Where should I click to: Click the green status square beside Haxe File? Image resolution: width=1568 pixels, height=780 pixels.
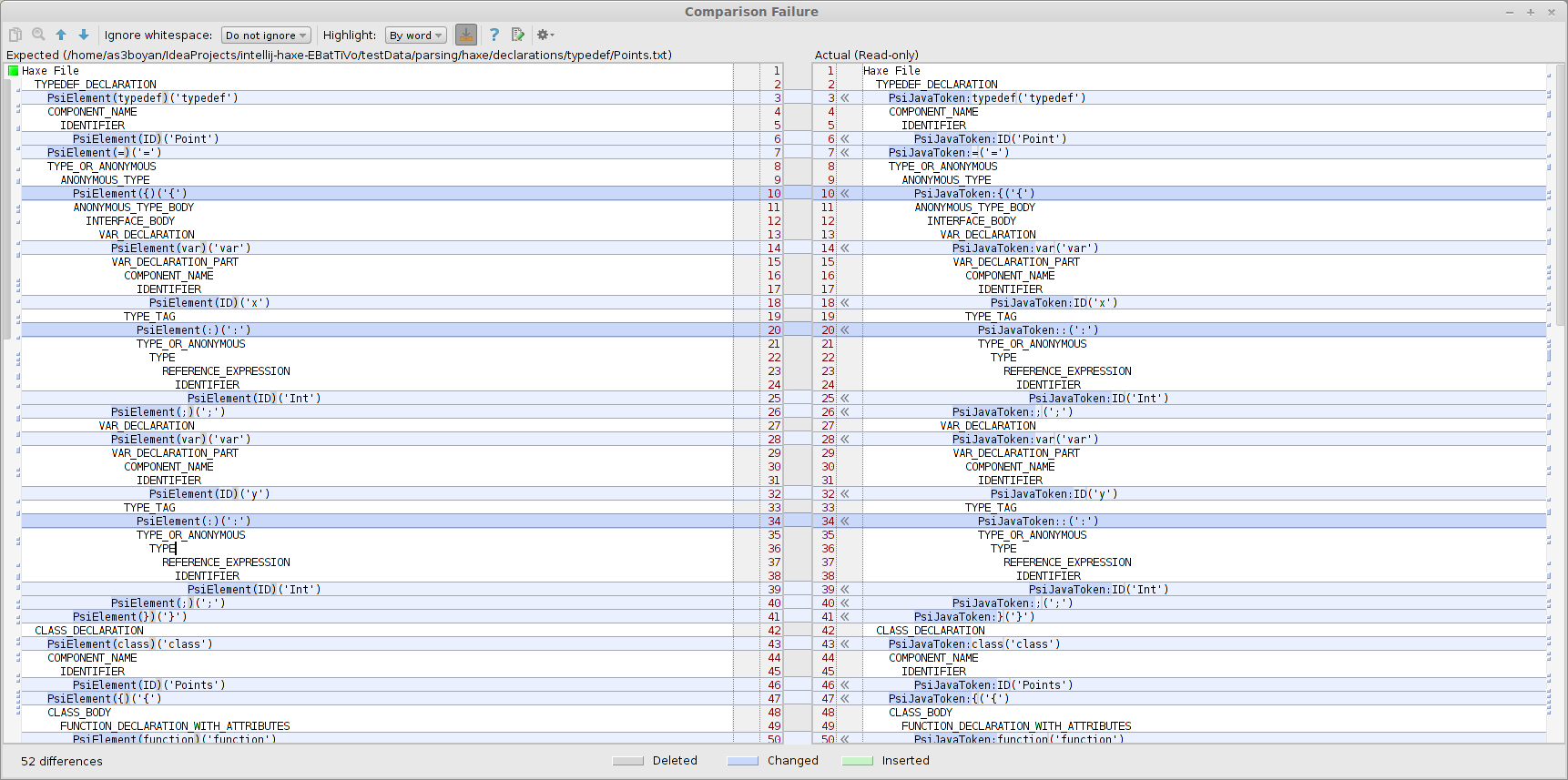coord(13,70)
